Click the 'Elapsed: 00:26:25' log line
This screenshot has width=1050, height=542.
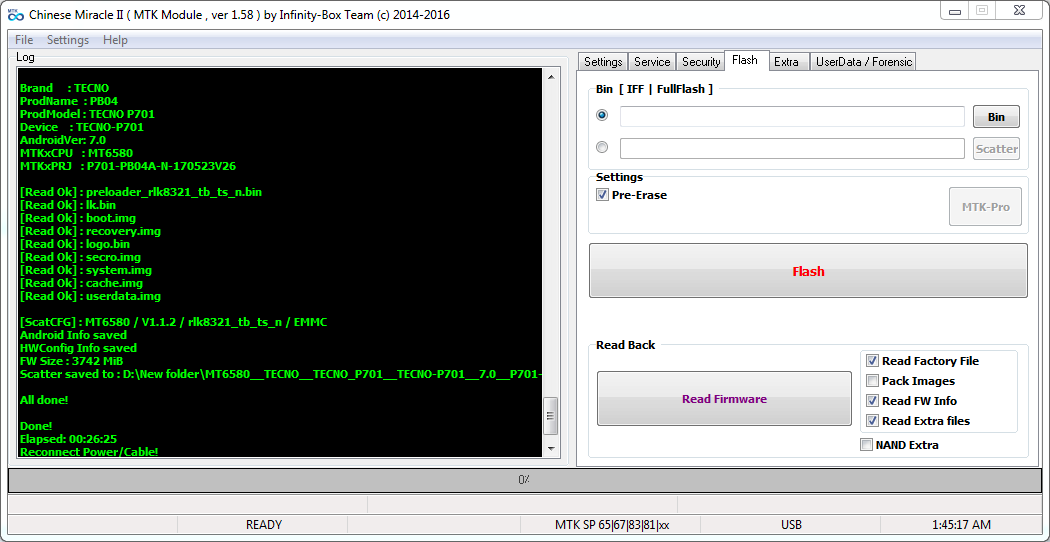(69, 439)
